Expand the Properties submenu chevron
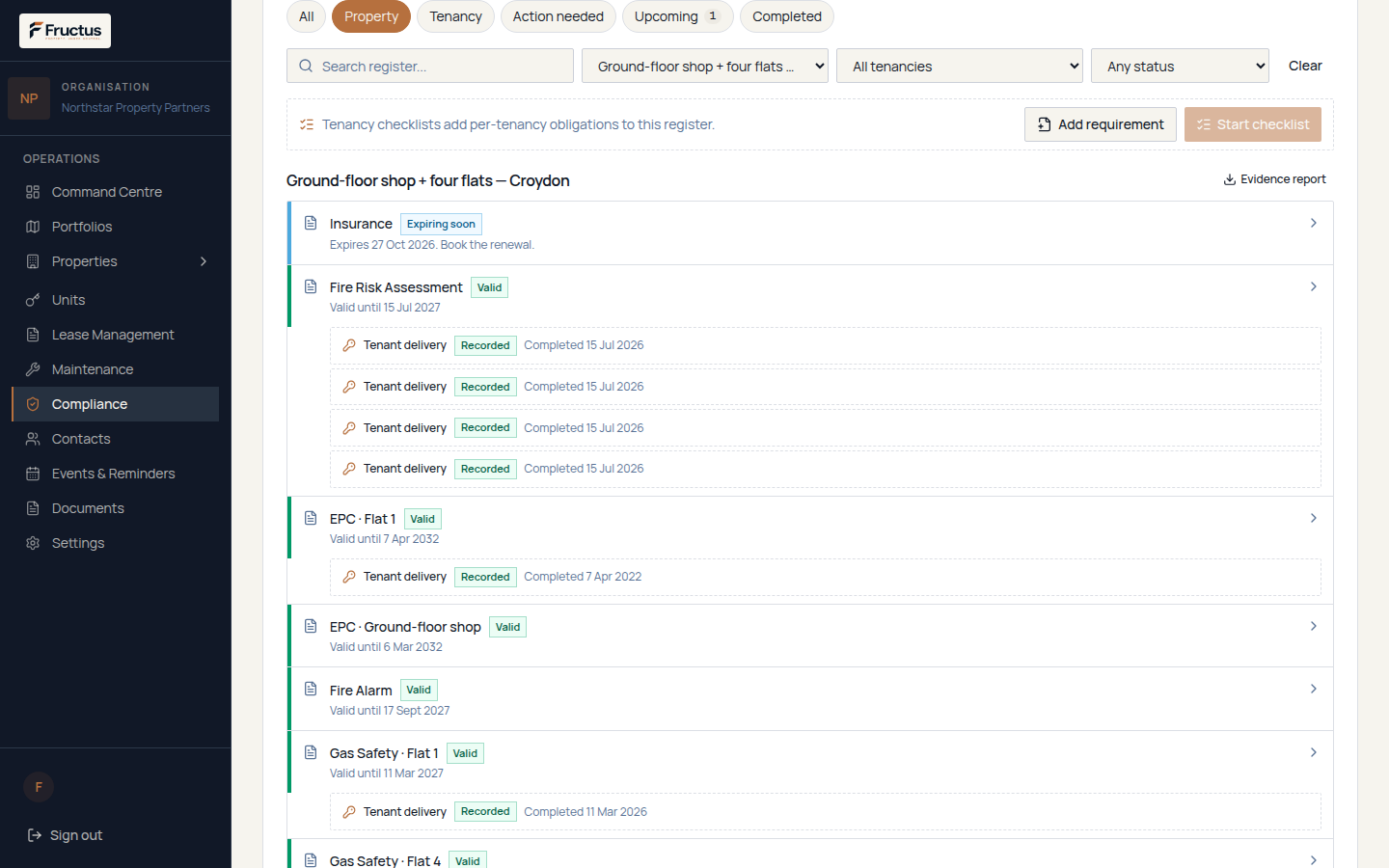The height and width of the screenshot is (868, 1389). tap(204, 261)
